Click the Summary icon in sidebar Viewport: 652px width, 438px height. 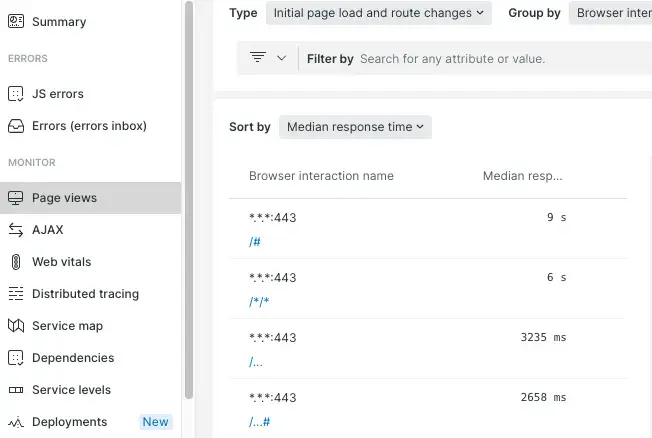coord(15,22)
